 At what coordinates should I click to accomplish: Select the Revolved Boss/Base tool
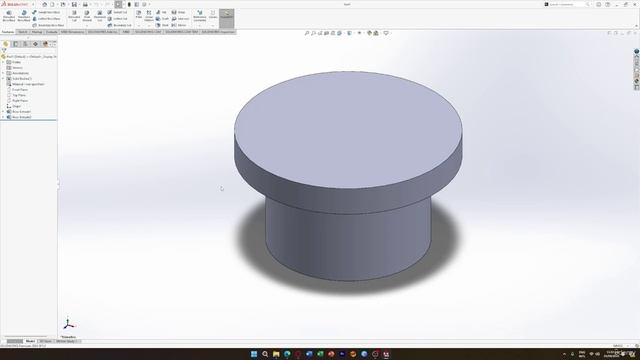[24, 16]
